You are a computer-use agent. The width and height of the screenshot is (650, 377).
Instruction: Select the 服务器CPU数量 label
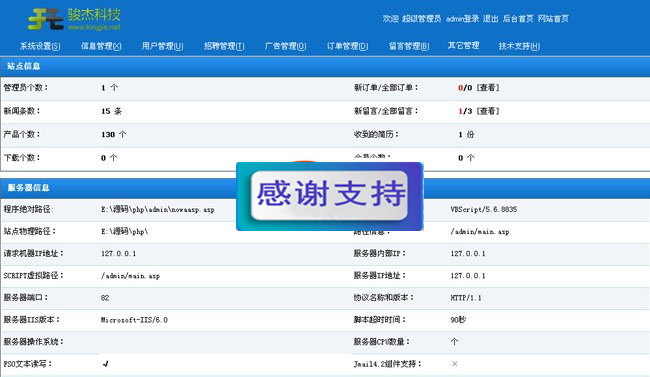[x=381, y=342]
